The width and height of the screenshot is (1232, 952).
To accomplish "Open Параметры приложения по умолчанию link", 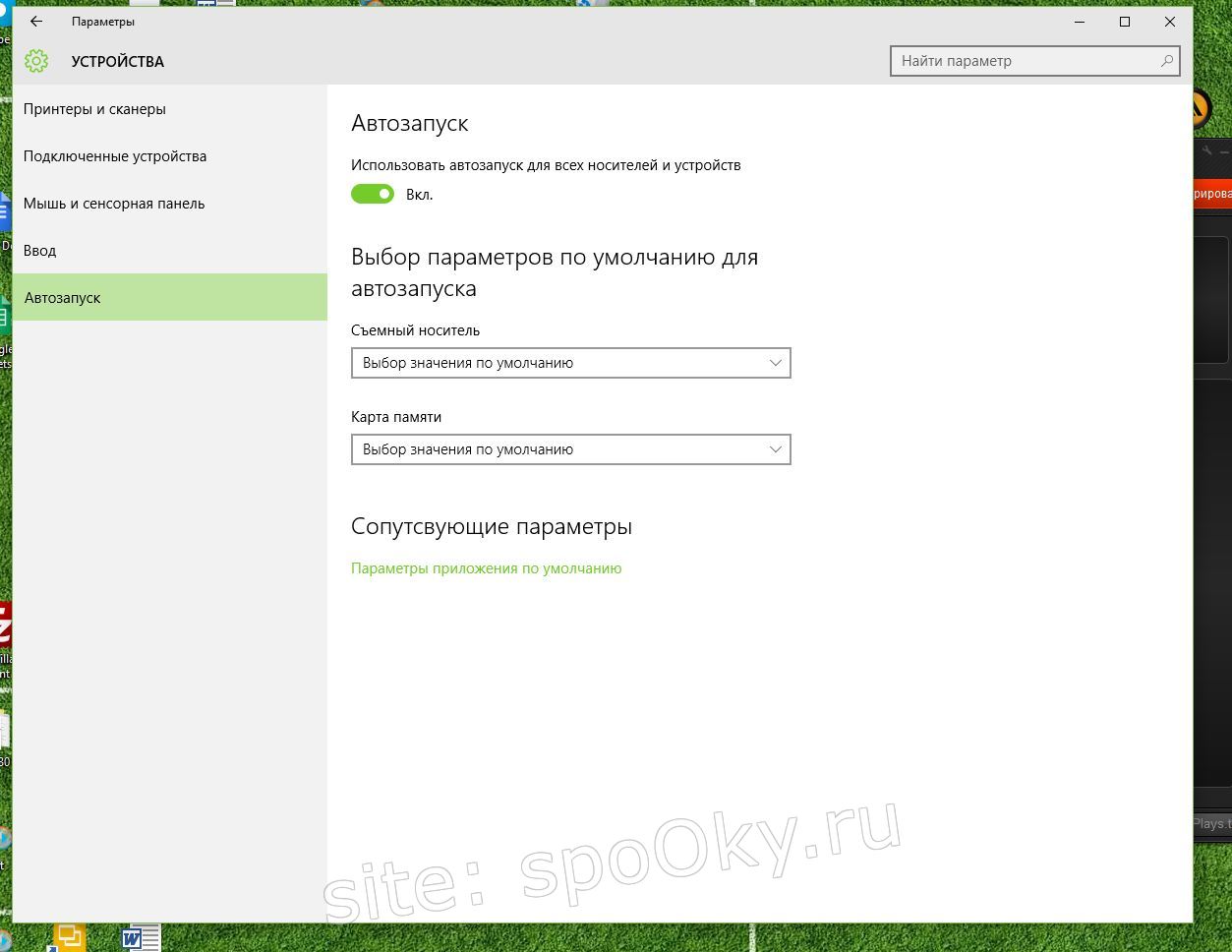I will click(487, 568).
